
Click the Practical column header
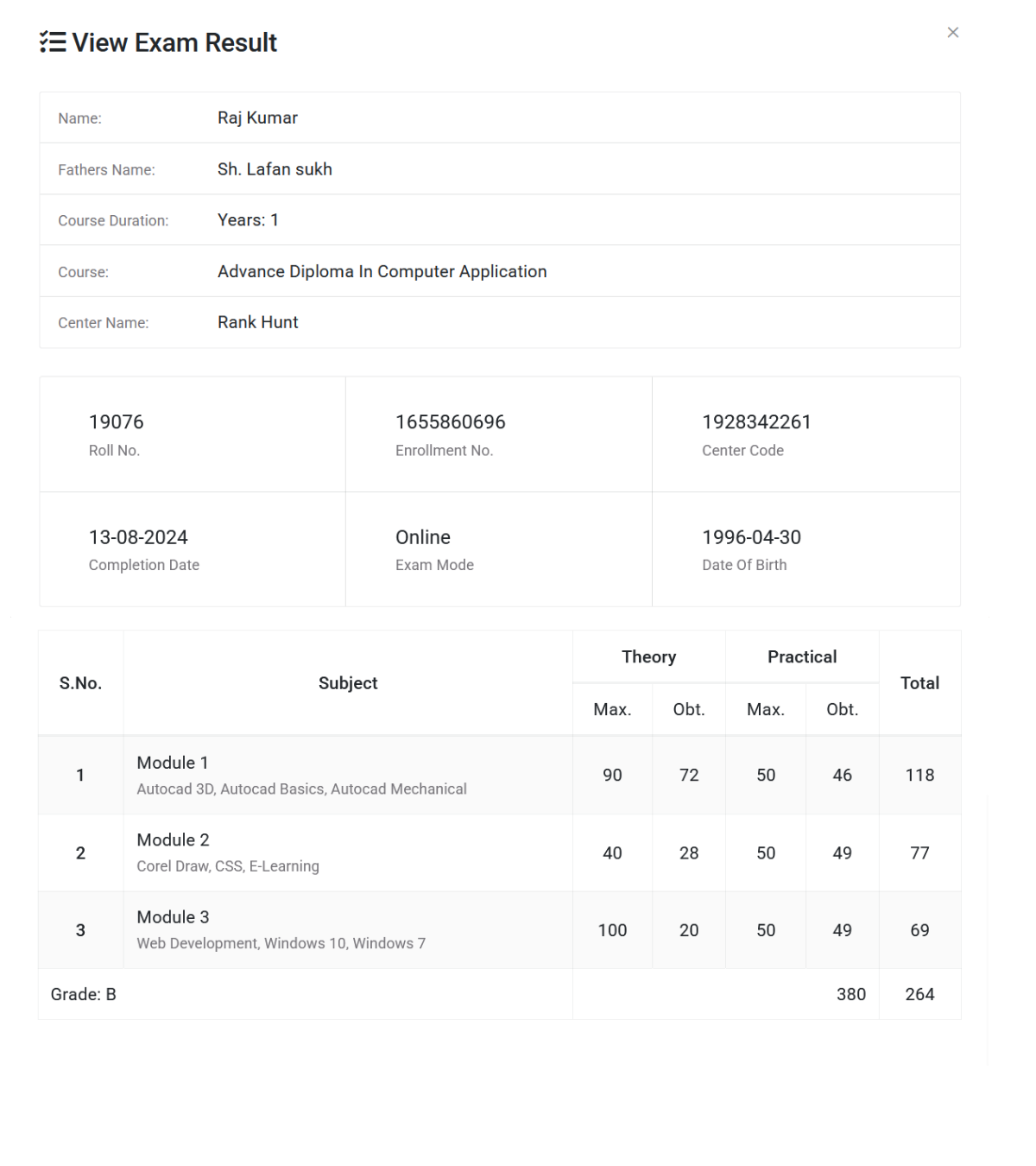pos(802,657)
